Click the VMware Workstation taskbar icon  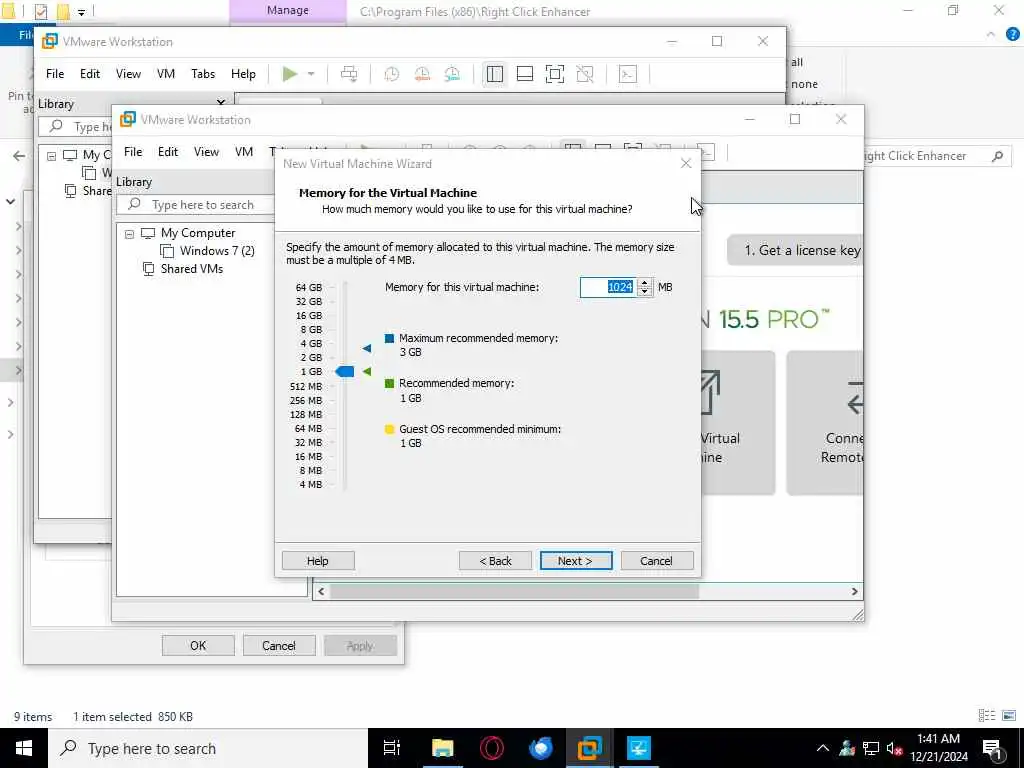[589, 748]
